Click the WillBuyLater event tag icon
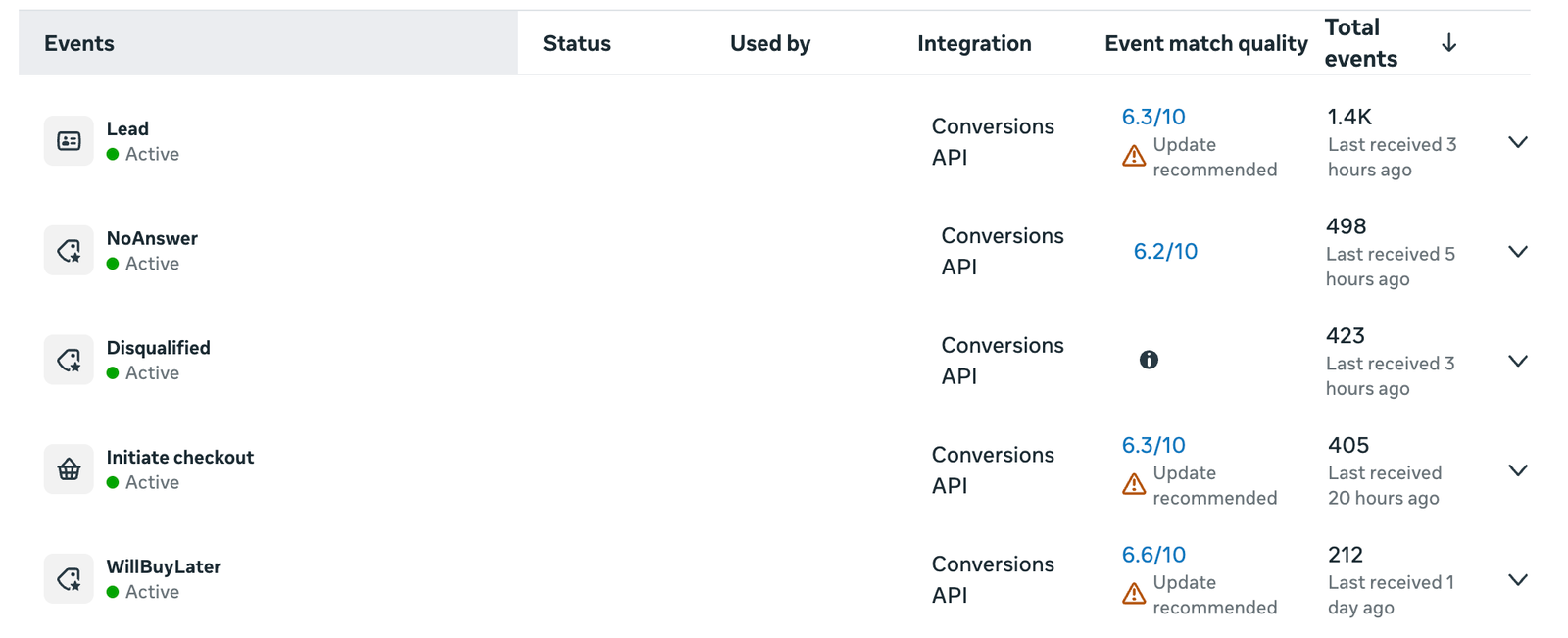1568x638 pixels. (x=69, y=579)
